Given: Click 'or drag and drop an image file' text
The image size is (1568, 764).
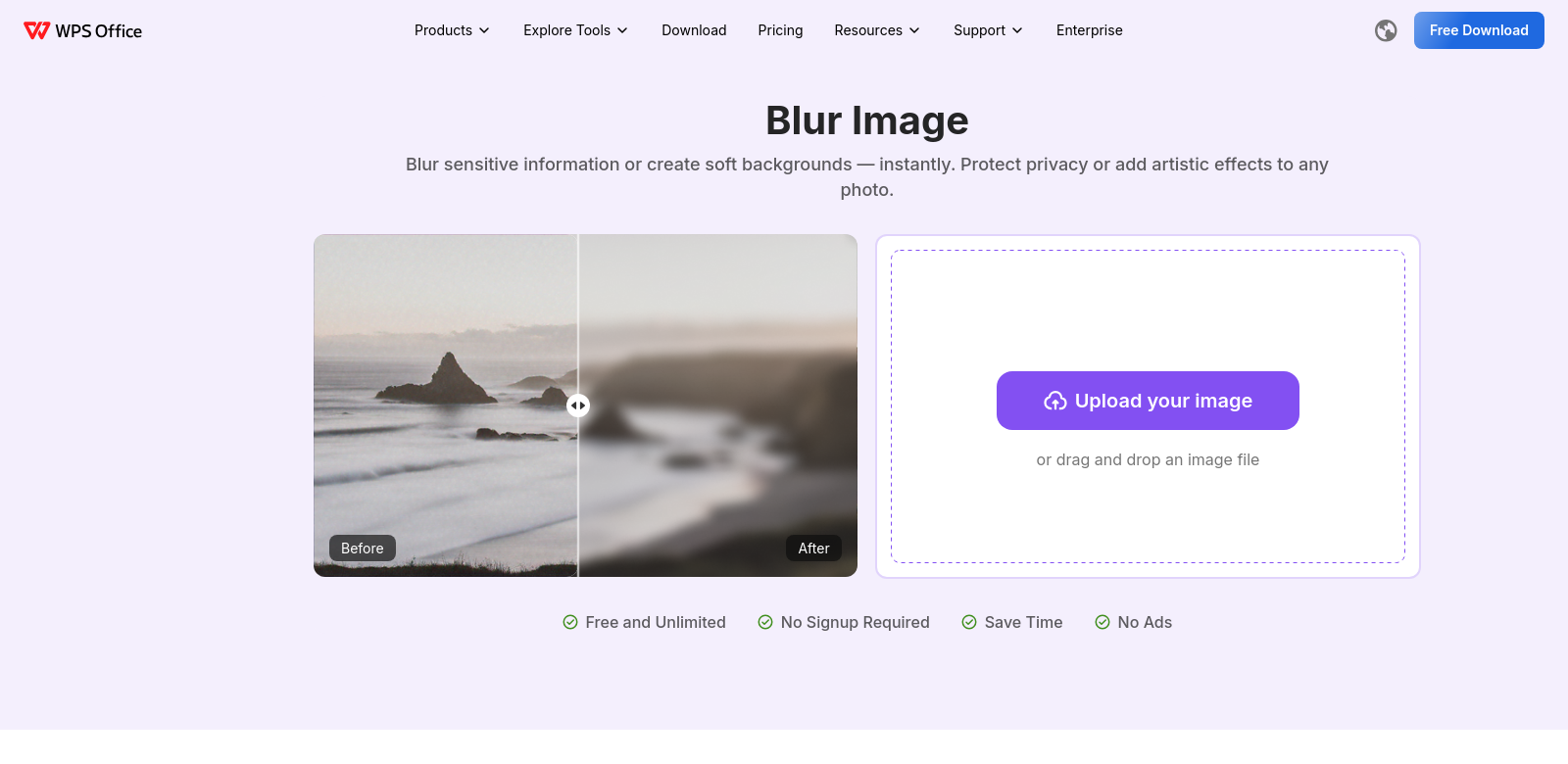Looking at the screenshot, I should point(1148,459).
